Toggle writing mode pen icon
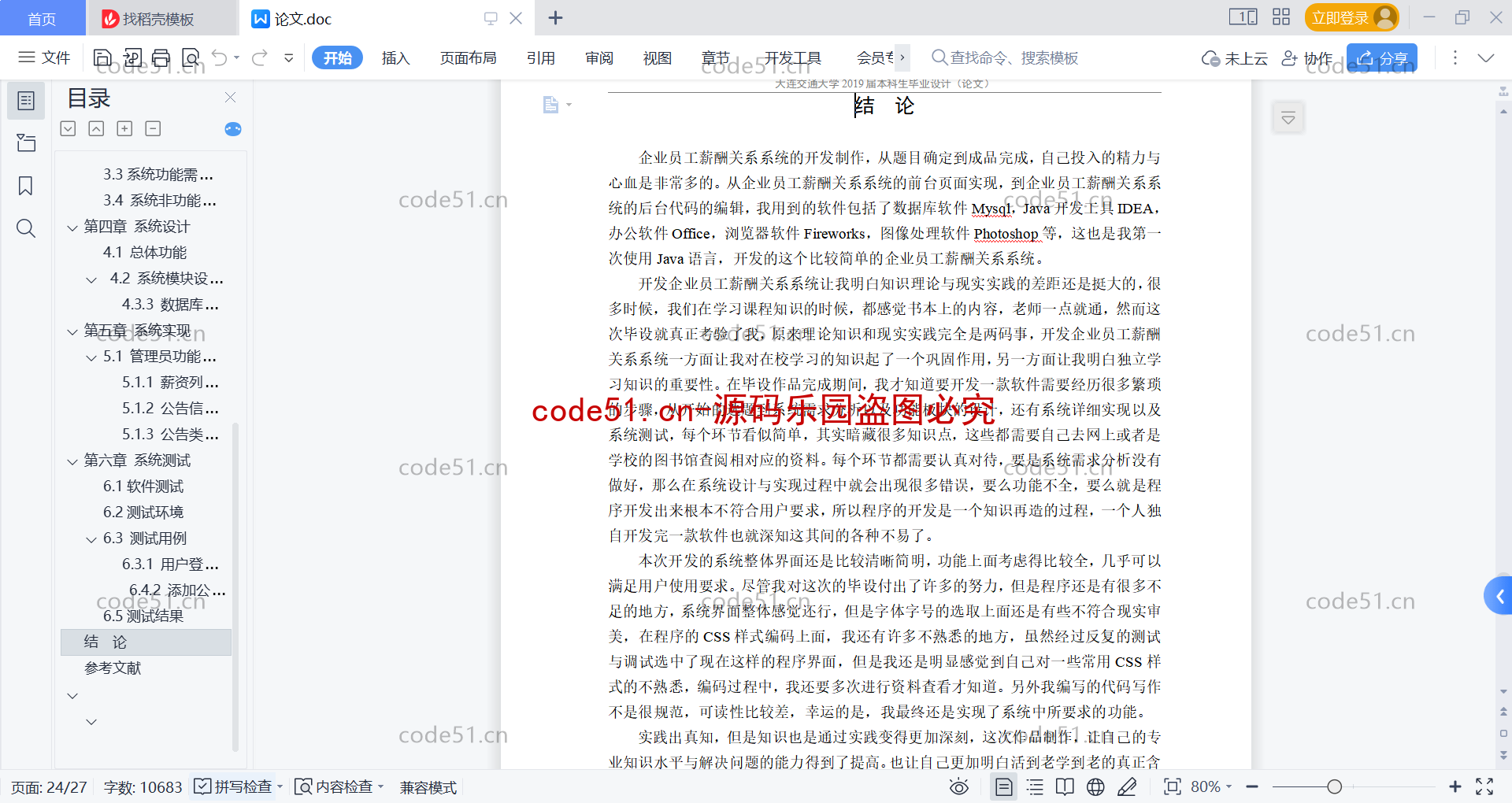 pyautogui.click(x=1127, y=786)
